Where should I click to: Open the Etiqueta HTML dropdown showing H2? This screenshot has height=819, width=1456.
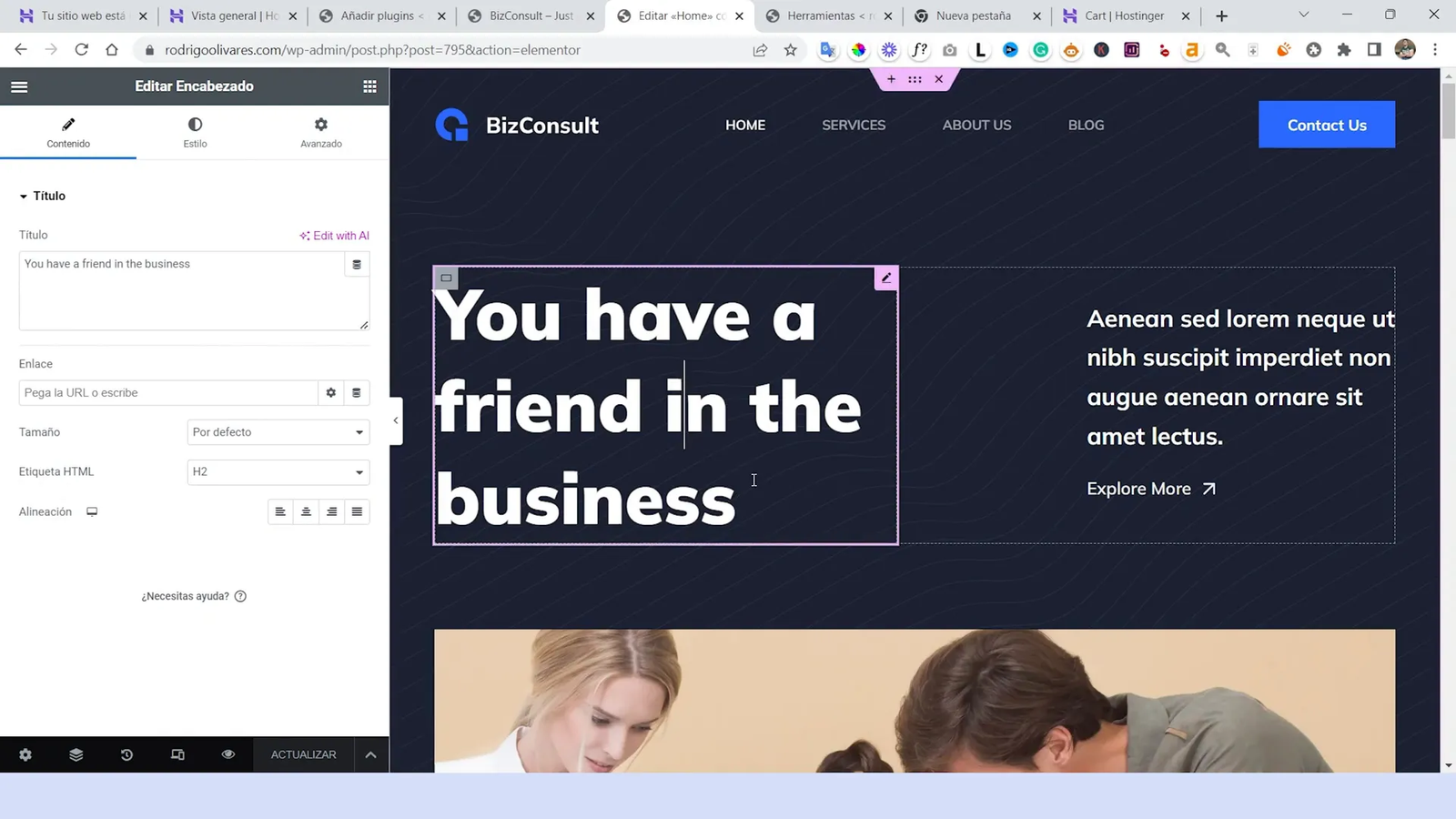tap(278, 471)
